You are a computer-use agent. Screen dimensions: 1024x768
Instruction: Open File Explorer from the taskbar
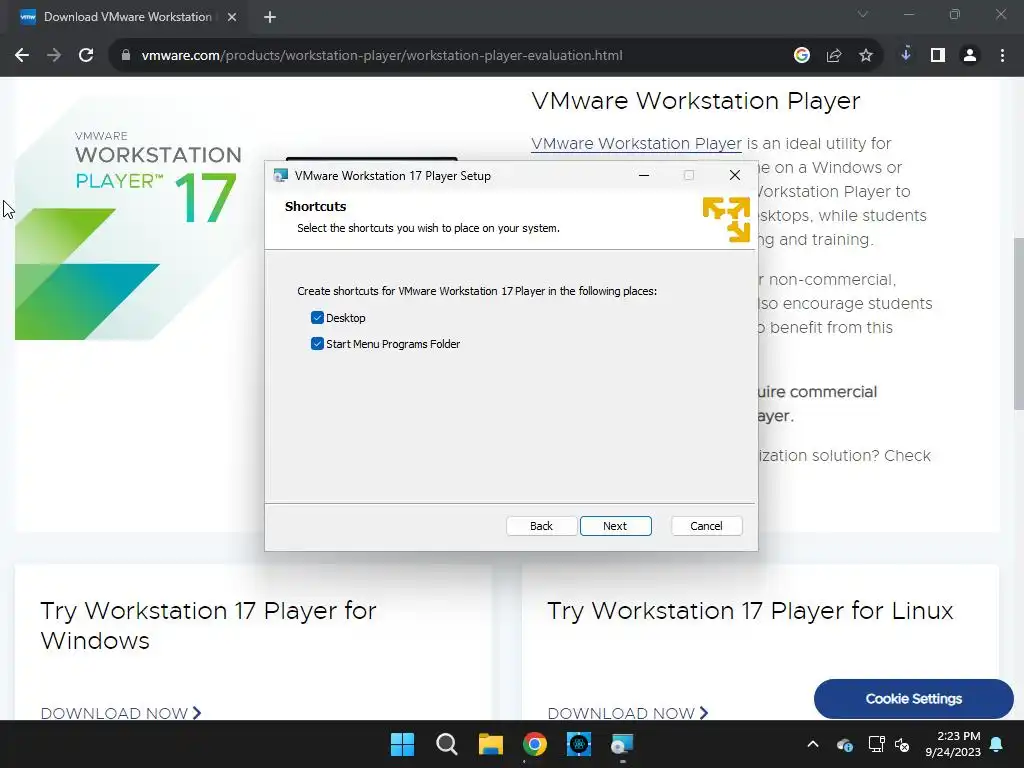point(490,744)
